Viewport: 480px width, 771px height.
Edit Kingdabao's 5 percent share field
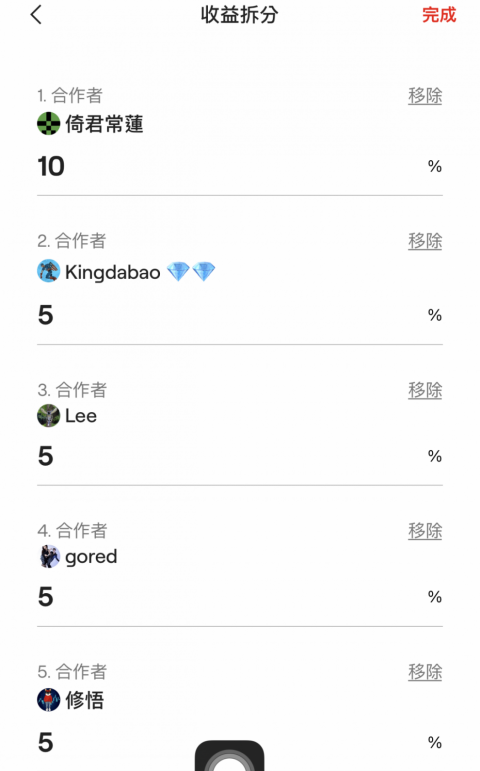pyautogui.click(x=240, y=315)
